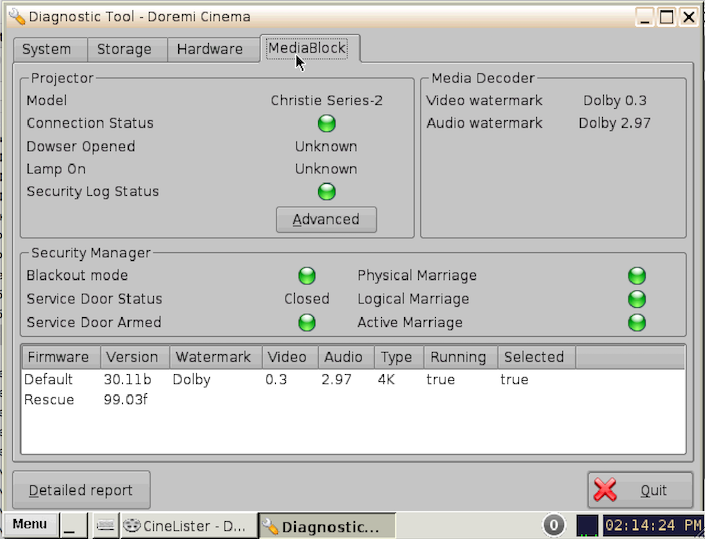705x539 pixels.
Task: Click Dowser Opened Unknown value
Action: pos(326,147)
